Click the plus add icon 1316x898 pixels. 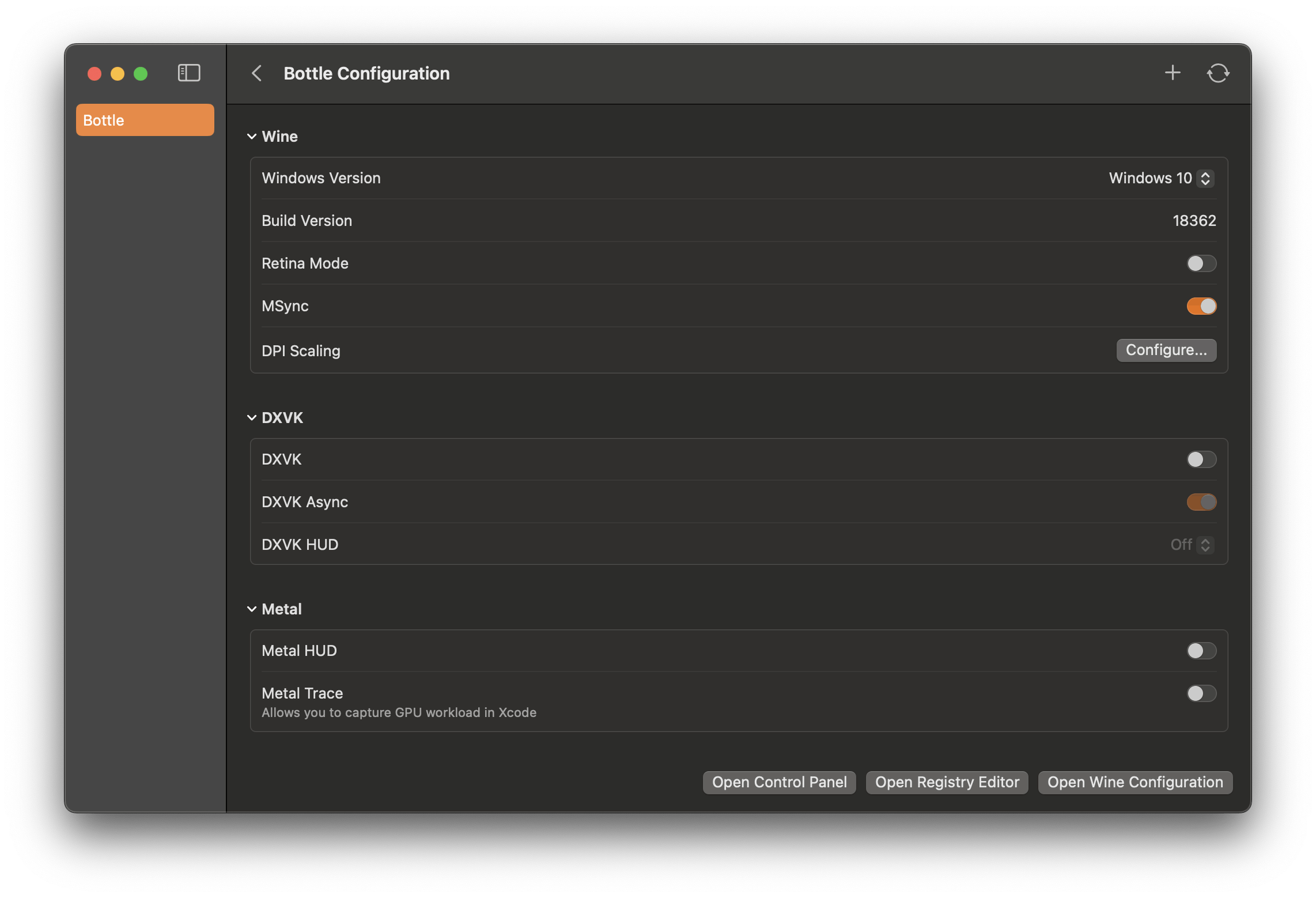[x=1172, y=72]
